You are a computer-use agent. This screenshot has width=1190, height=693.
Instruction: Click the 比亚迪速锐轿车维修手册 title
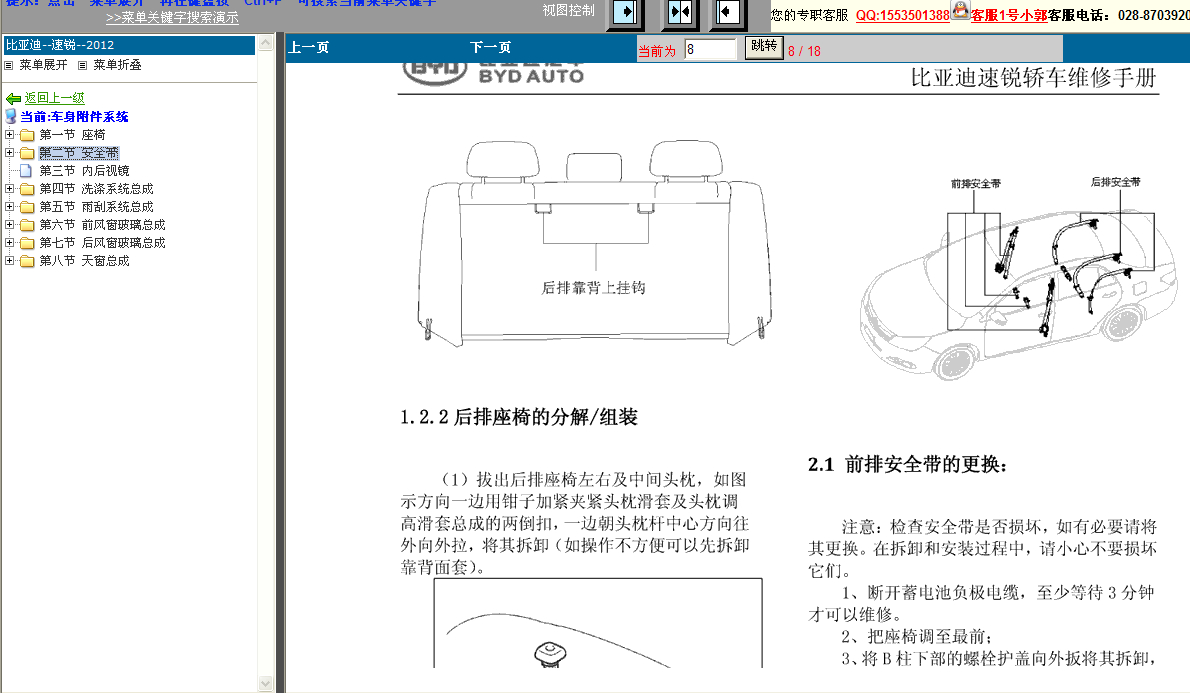pos(1033,77)
